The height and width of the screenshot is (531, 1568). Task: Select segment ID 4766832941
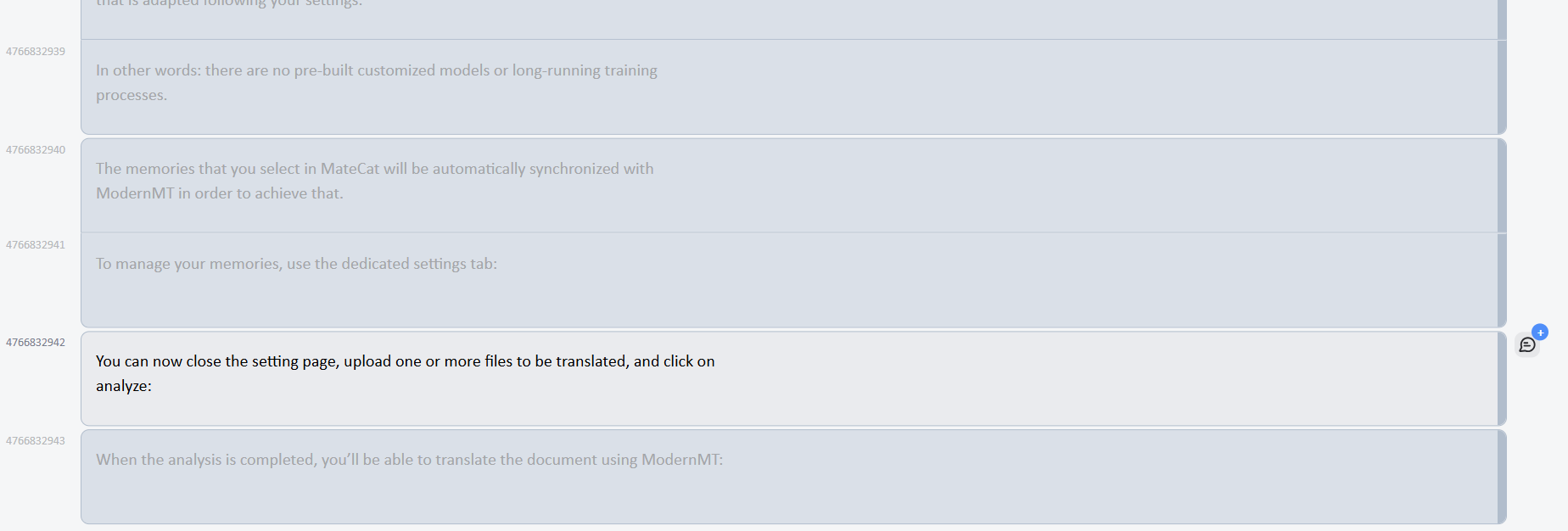(36, 245)
